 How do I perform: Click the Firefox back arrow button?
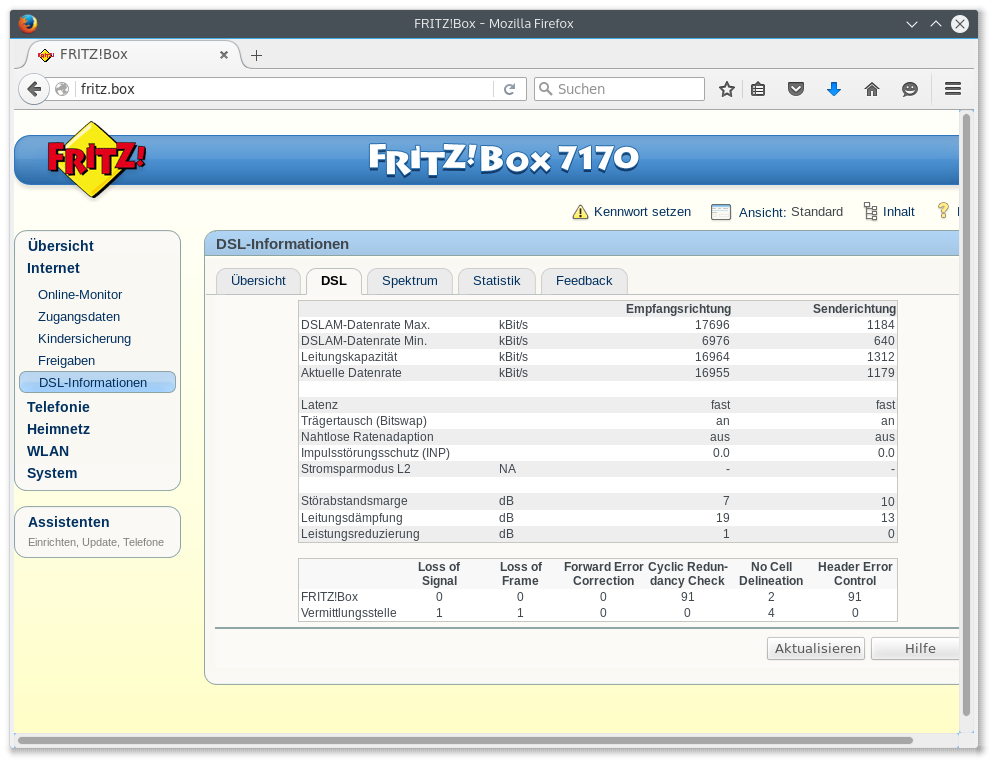[x=34, y=89]
